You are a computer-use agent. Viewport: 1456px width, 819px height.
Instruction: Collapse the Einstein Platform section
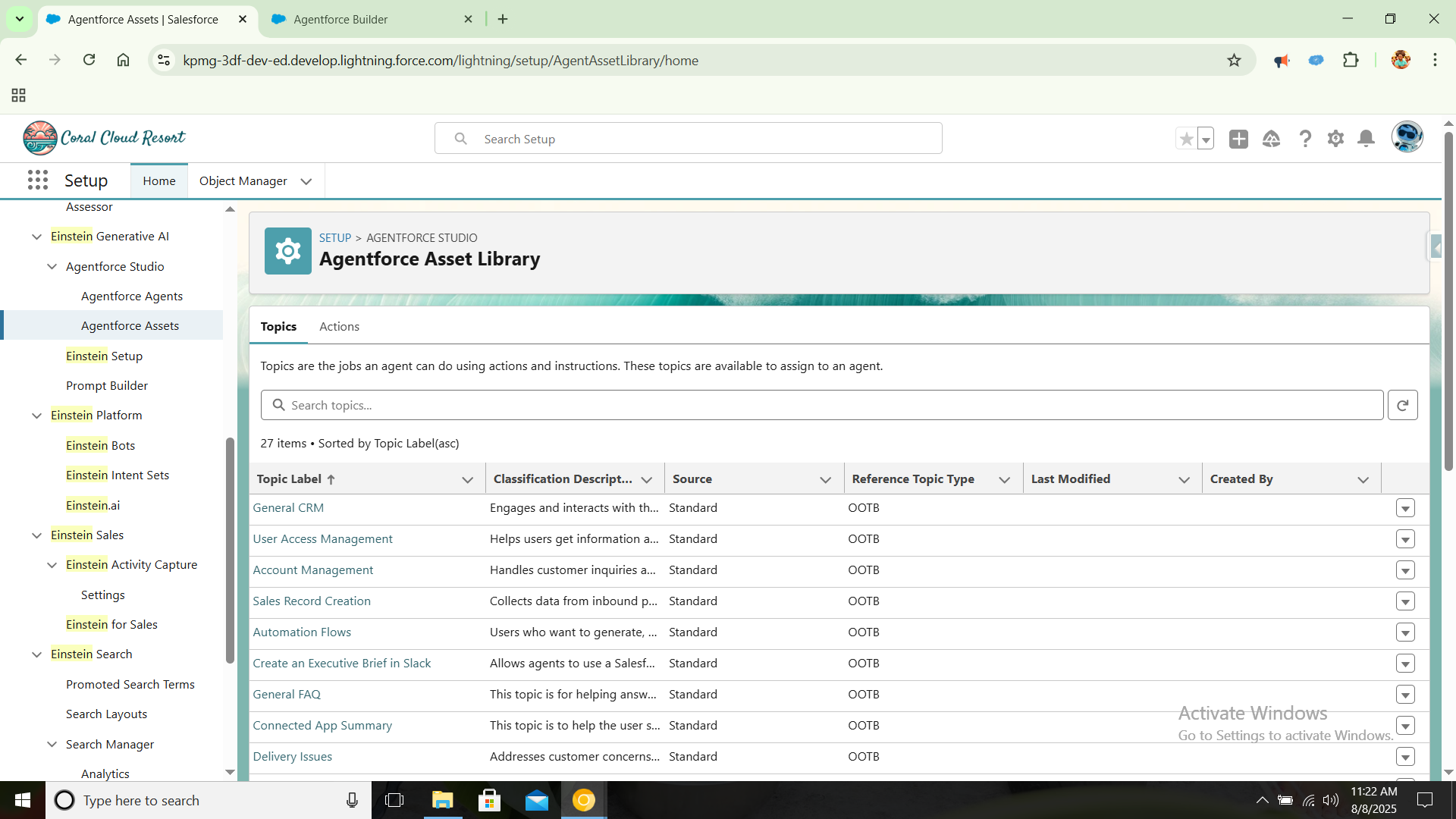pos(36,416)
